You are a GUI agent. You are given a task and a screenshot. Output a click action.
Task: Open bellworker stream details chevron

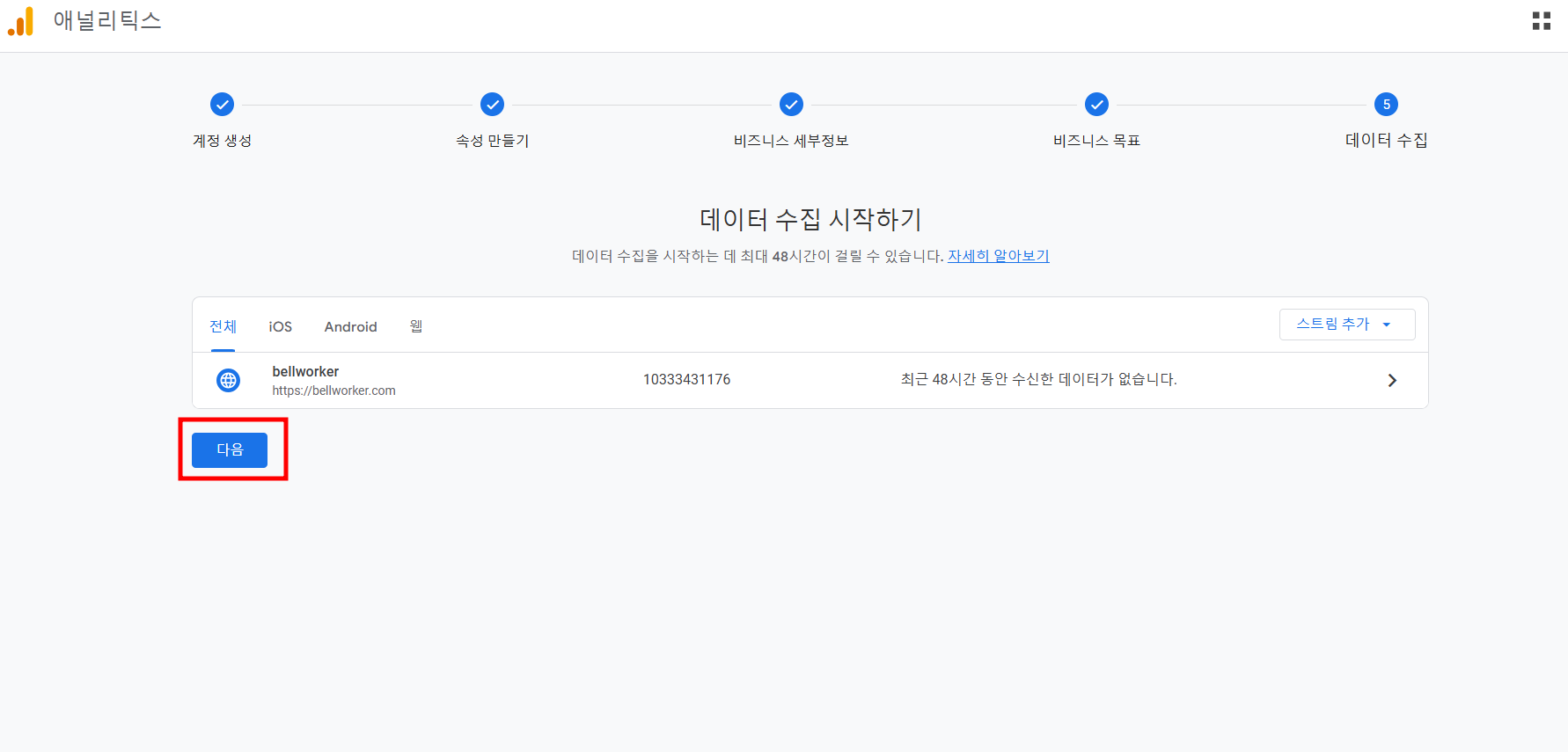1392,380
